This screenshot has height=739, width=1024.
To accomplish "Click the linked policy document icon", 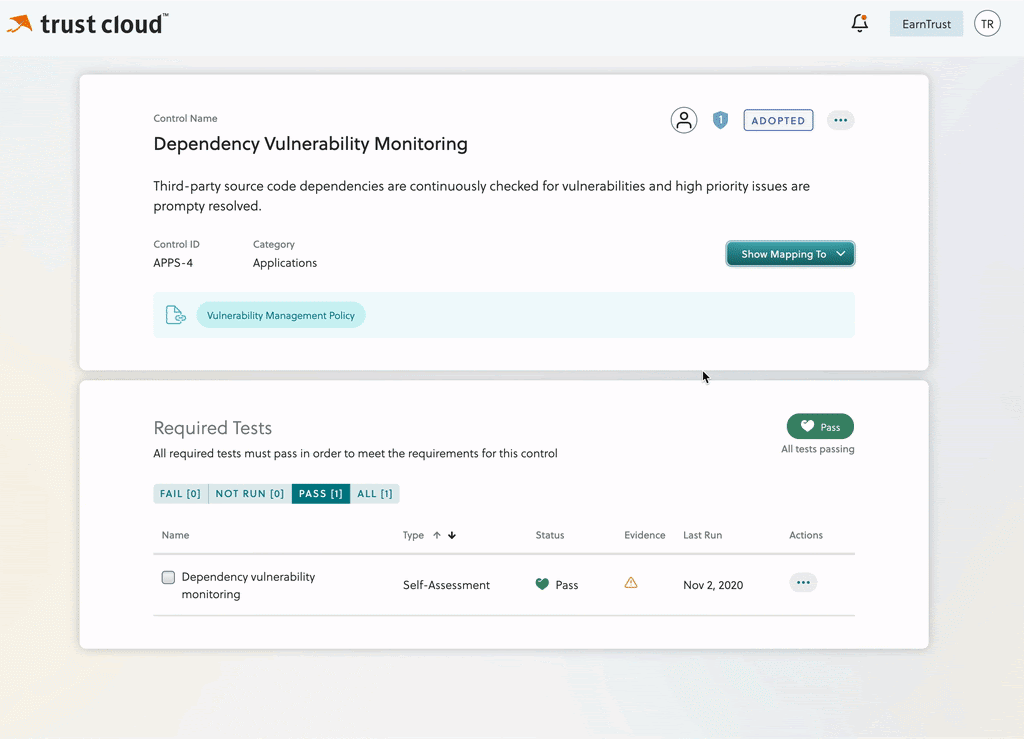I will click(175, 315).
